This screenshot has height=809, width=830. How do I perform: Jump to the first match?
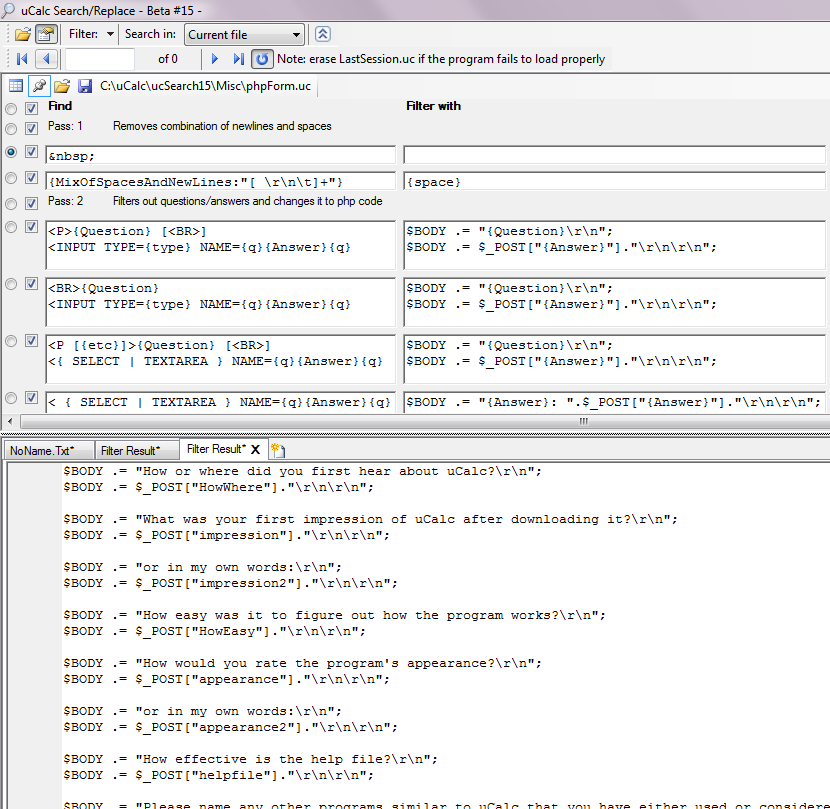tap(22, 59)
